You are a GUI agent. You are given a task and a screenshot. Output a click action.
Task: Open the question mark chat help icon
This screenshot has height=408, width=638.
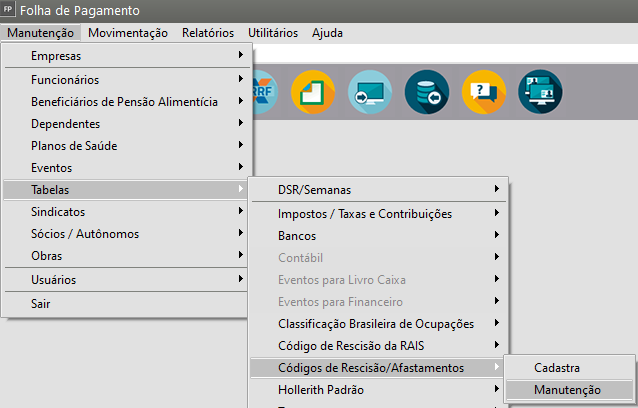pyautogui.click(x=483, y=93)
